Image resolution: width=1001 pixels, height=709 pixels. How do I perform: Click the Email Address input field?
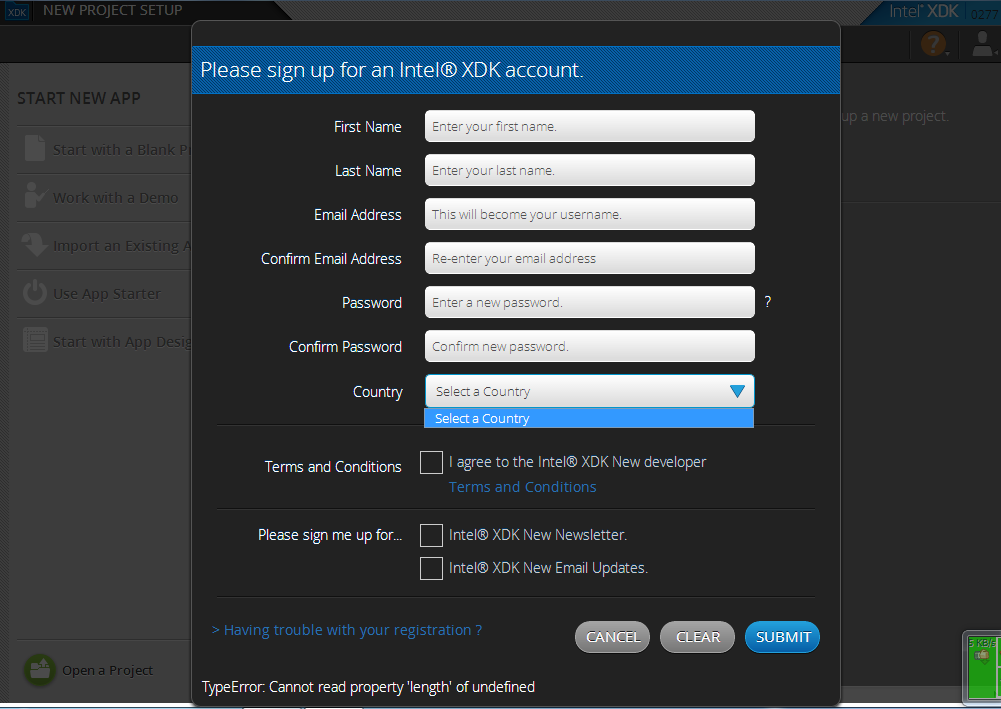(590, 214)
